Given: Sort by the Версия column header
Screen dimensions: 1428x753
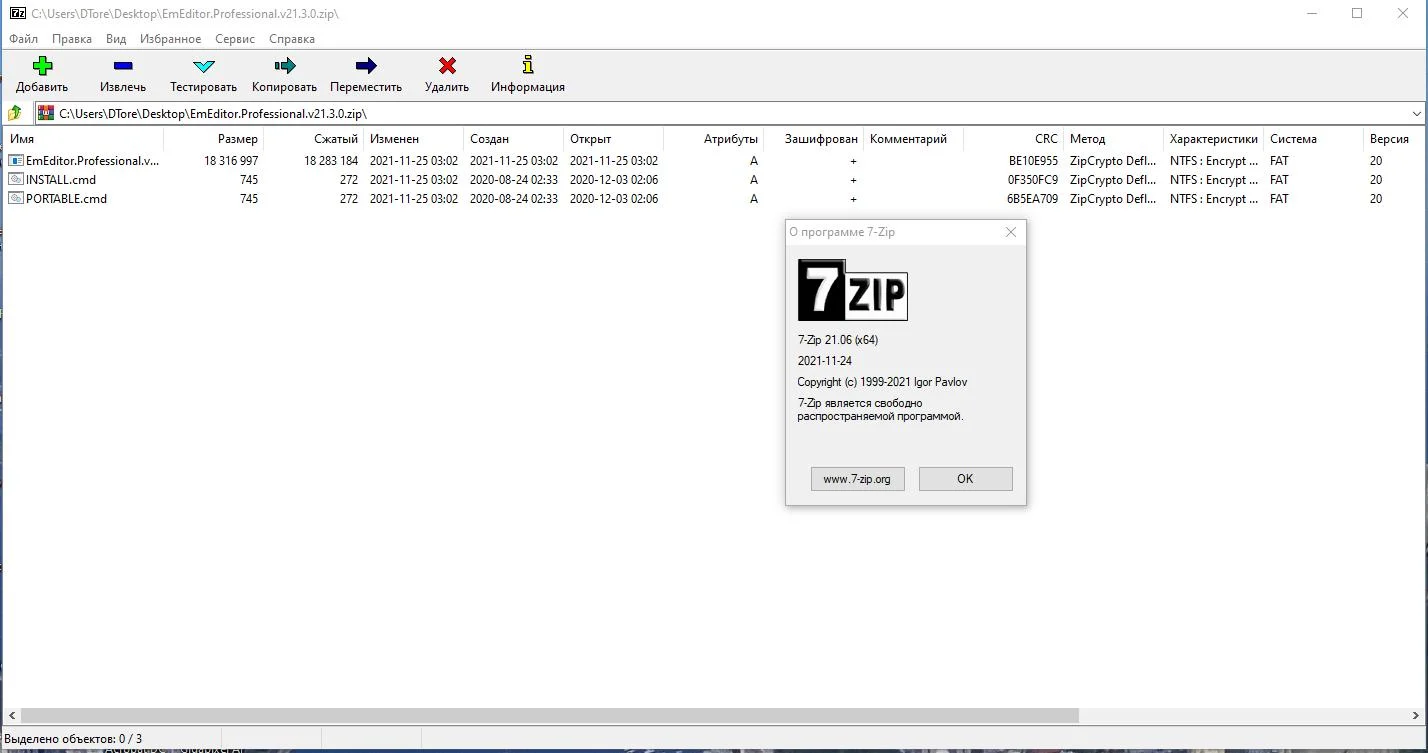Looking at the screenshot, I should click(x=1395, y=139).
